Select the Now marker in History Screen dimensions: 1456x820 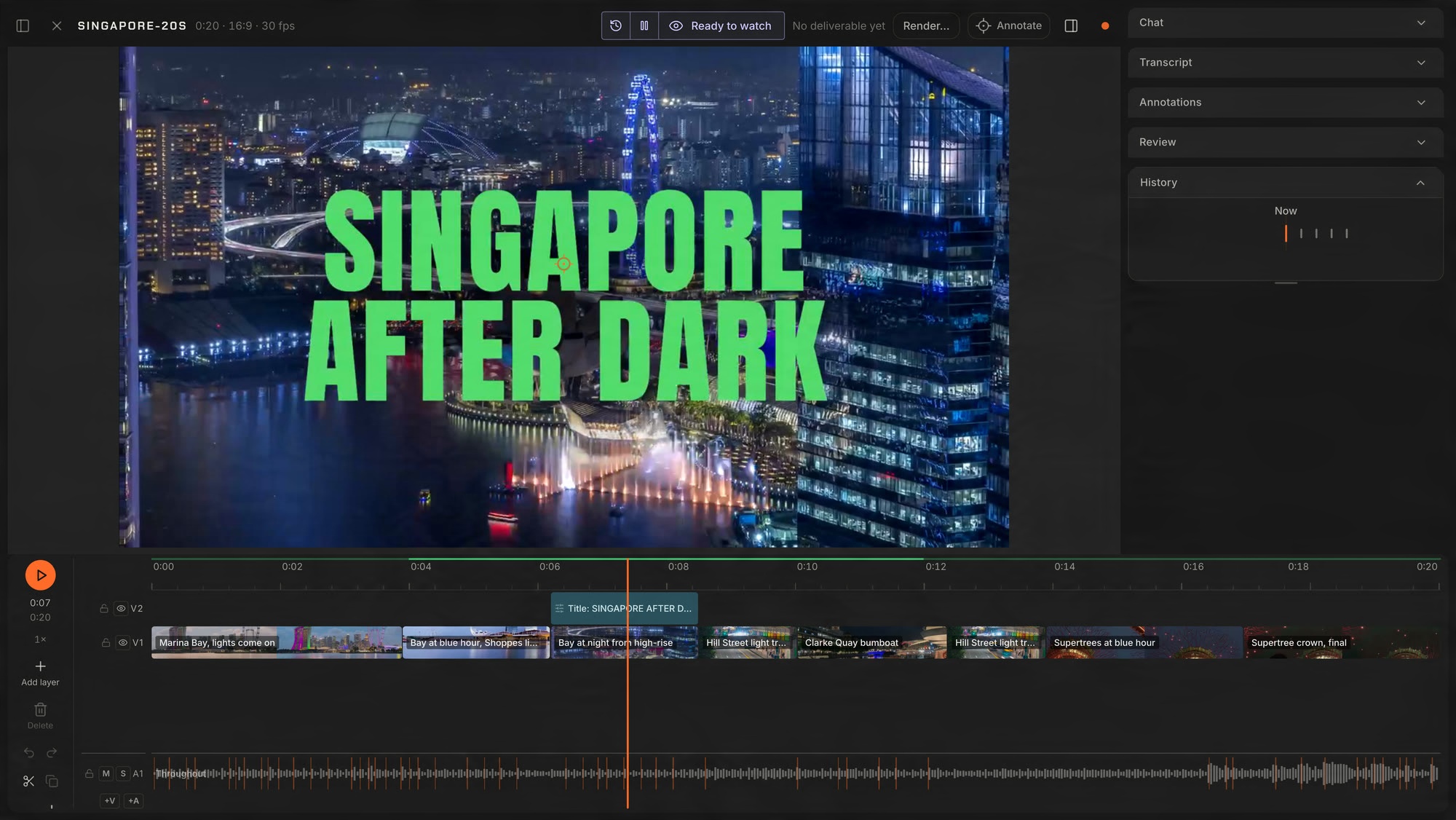click(x=1286, y=233)
